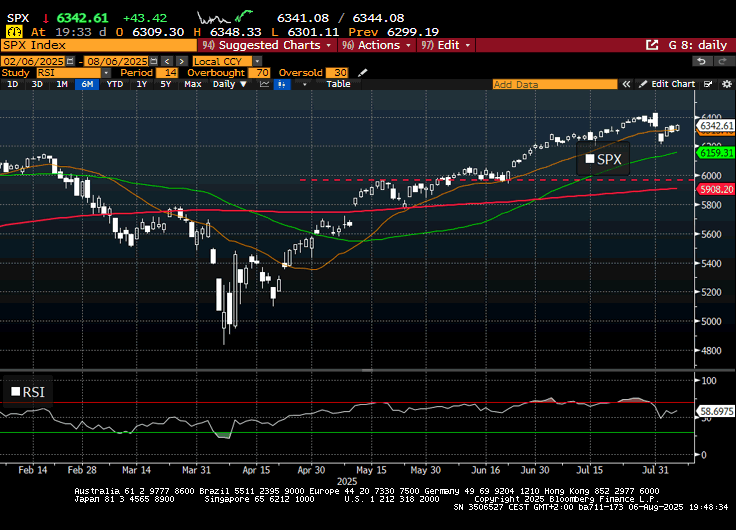The width and height of the screenshot is (736, 530).
Task: Undo the last chart change
Action: pyautogui.click(x=701, y=61)
